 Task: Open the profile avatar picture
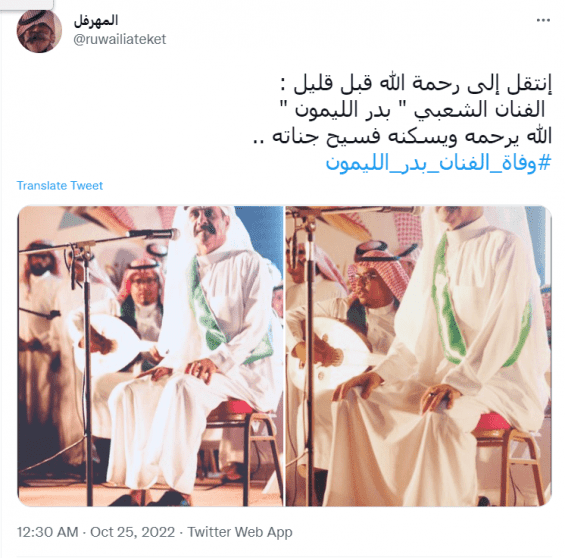click(39, 31)
